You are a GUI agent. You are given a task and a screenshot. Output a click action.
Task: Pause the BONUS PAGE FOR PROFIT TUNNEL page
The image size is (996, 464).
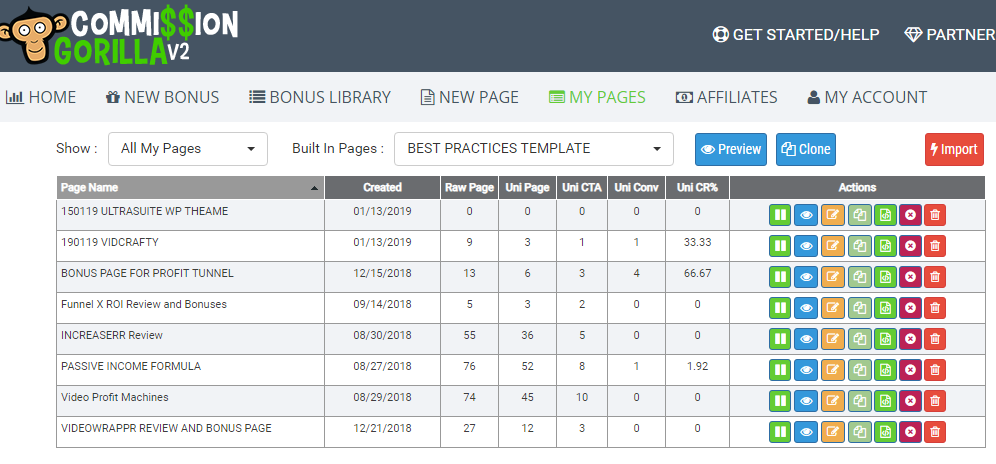(x=780, y=277)
